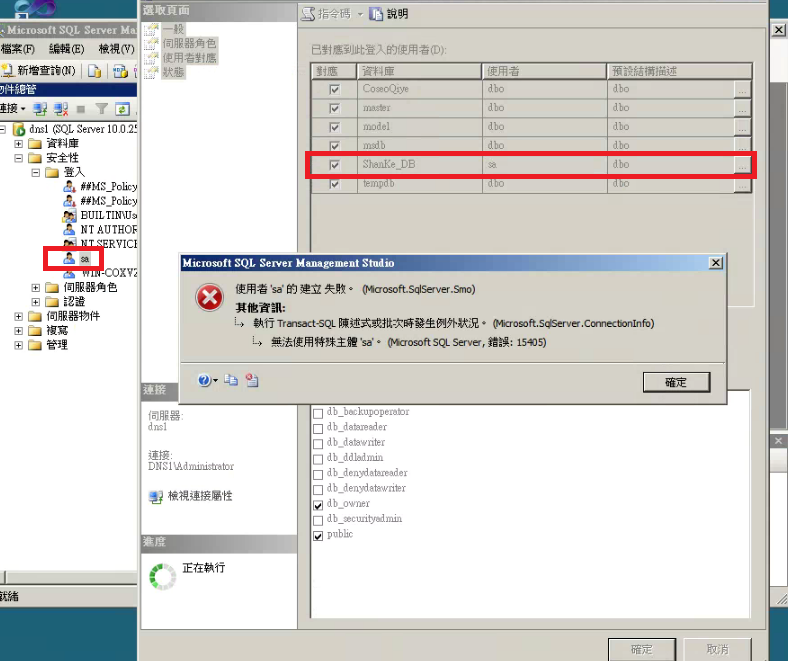The image size is (788, 661).
Task: Click 檢視連接屬性 link
Action: (200, 496)
